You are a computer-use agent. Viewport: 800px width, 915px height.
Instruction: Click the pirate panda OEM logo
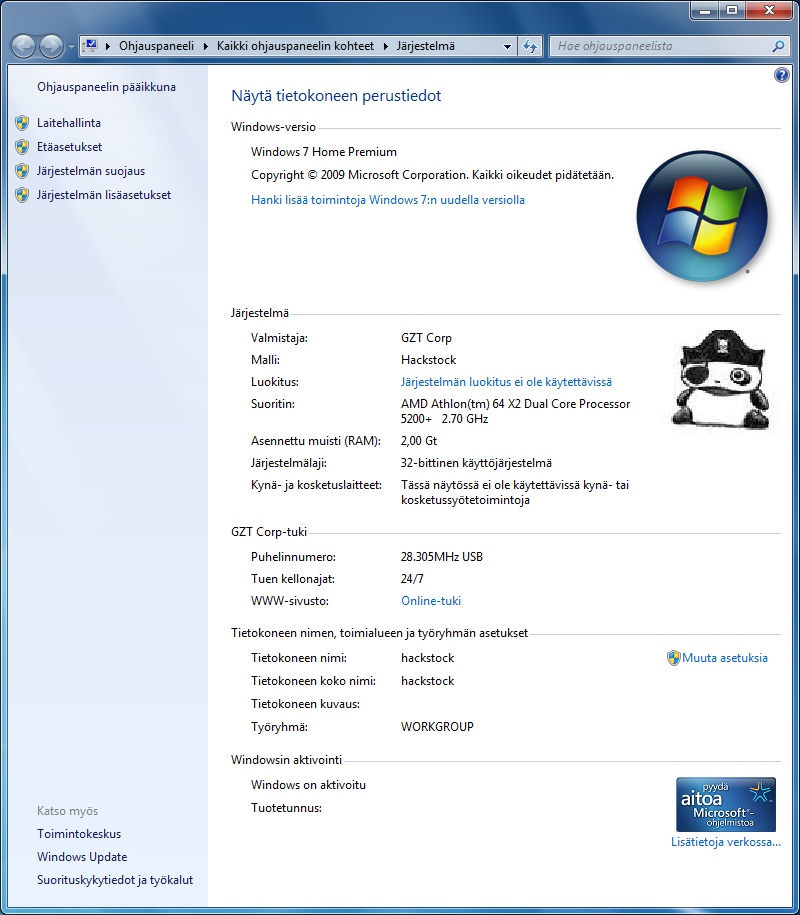tap(722, 379)
